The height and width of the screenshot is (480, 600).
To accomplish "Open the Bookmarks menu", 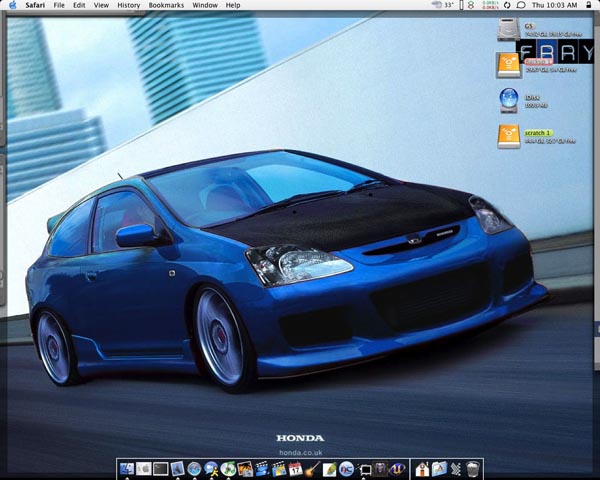I will (x=165, y=5).
